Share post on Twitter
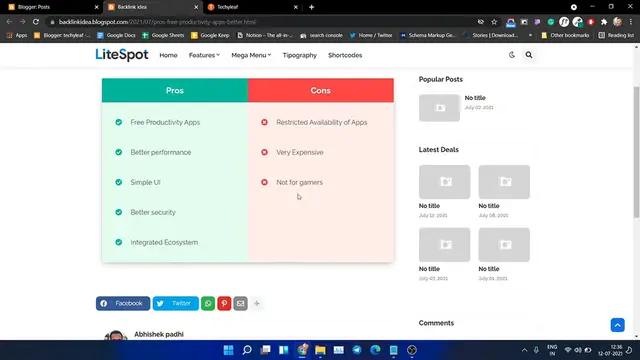The width and height of the screenshot is (640, 360). [x=176, y=303]
